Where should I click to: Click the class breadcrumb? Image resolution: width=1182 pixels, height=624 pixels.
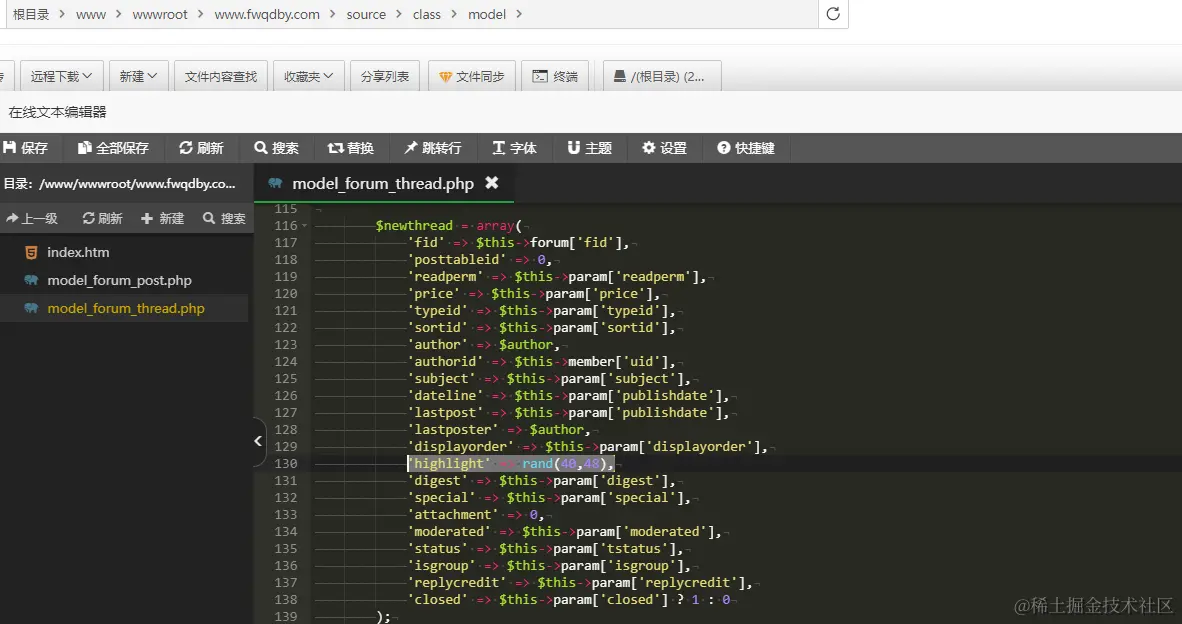(x=427, y=14)
